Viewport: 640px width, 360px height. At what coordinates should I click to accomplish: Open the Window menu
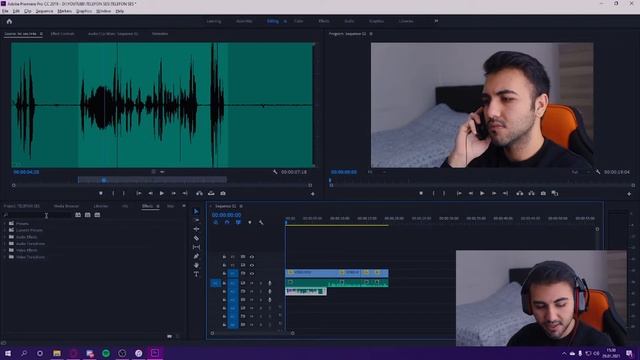click(104, 11)
